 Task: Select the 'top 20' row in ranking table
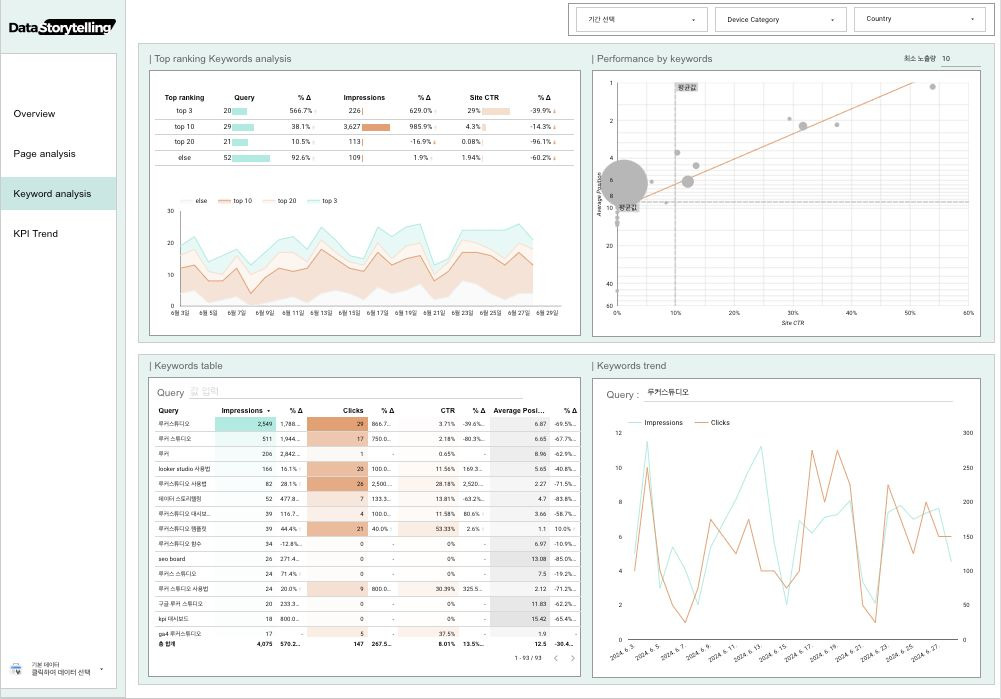click(364, 142)
